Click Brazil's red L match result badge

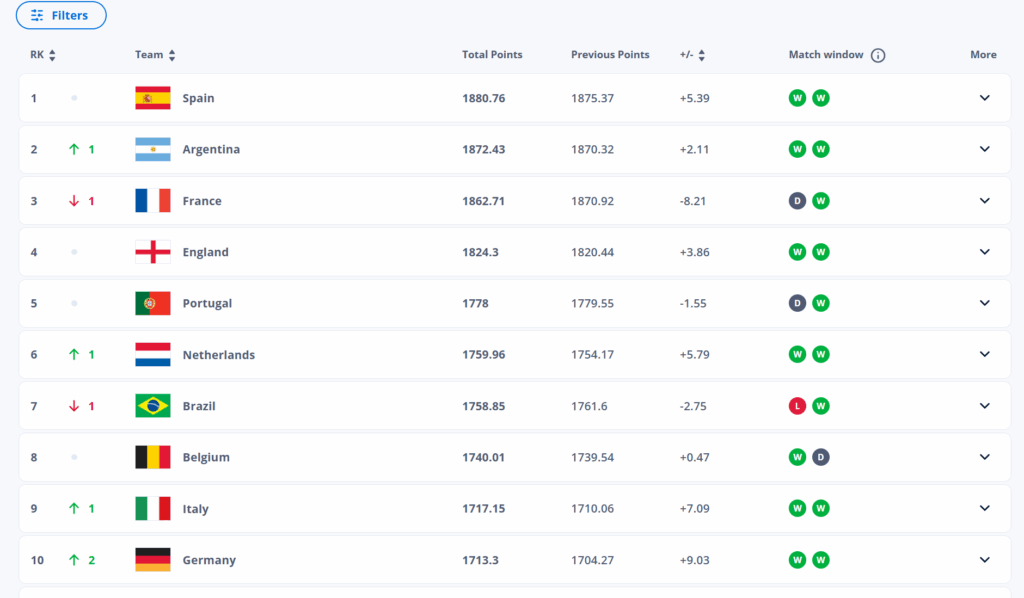pyautogui.click(x=797, y=406)
